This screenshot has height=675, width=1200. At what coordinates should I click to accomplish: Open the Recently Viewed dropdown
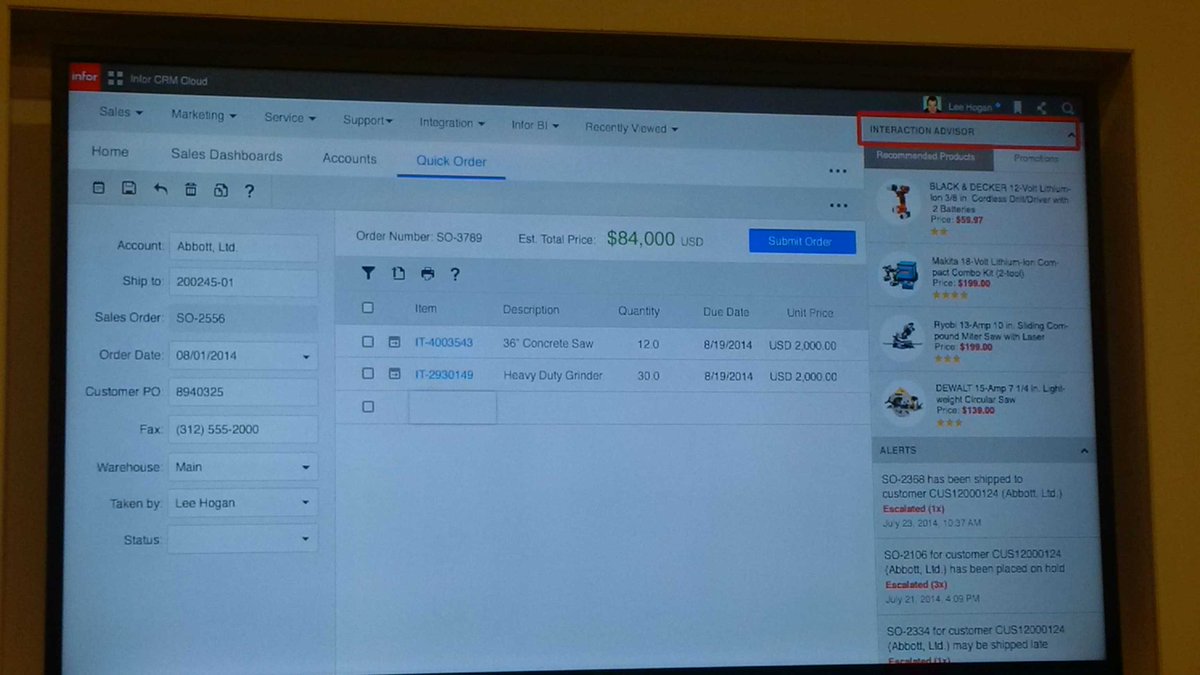pyautogui.click(x=632, y=128)
